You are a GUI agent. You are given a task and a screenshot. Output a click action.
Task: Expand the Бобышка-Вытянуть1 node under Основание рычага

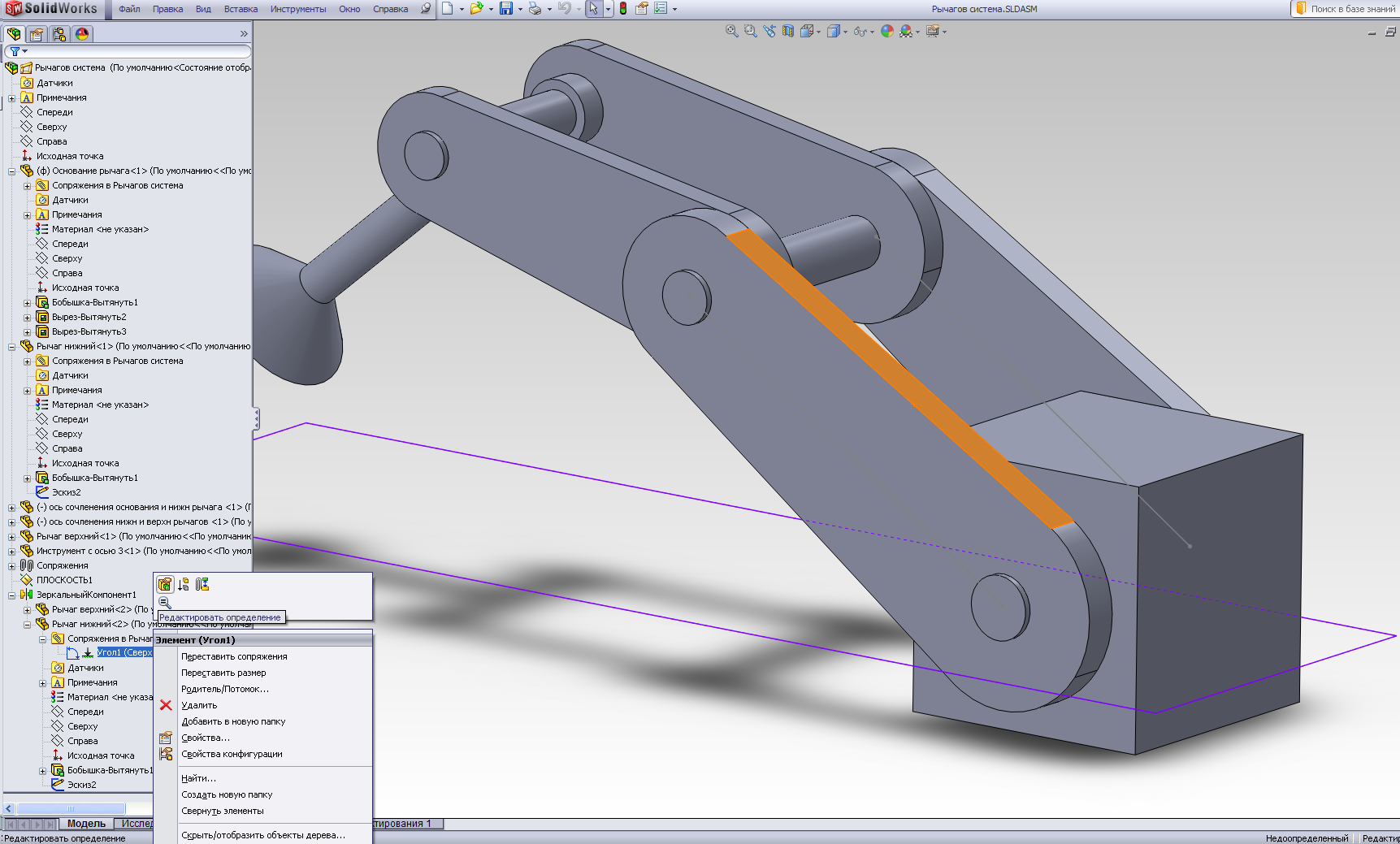[x=27, y=302]
